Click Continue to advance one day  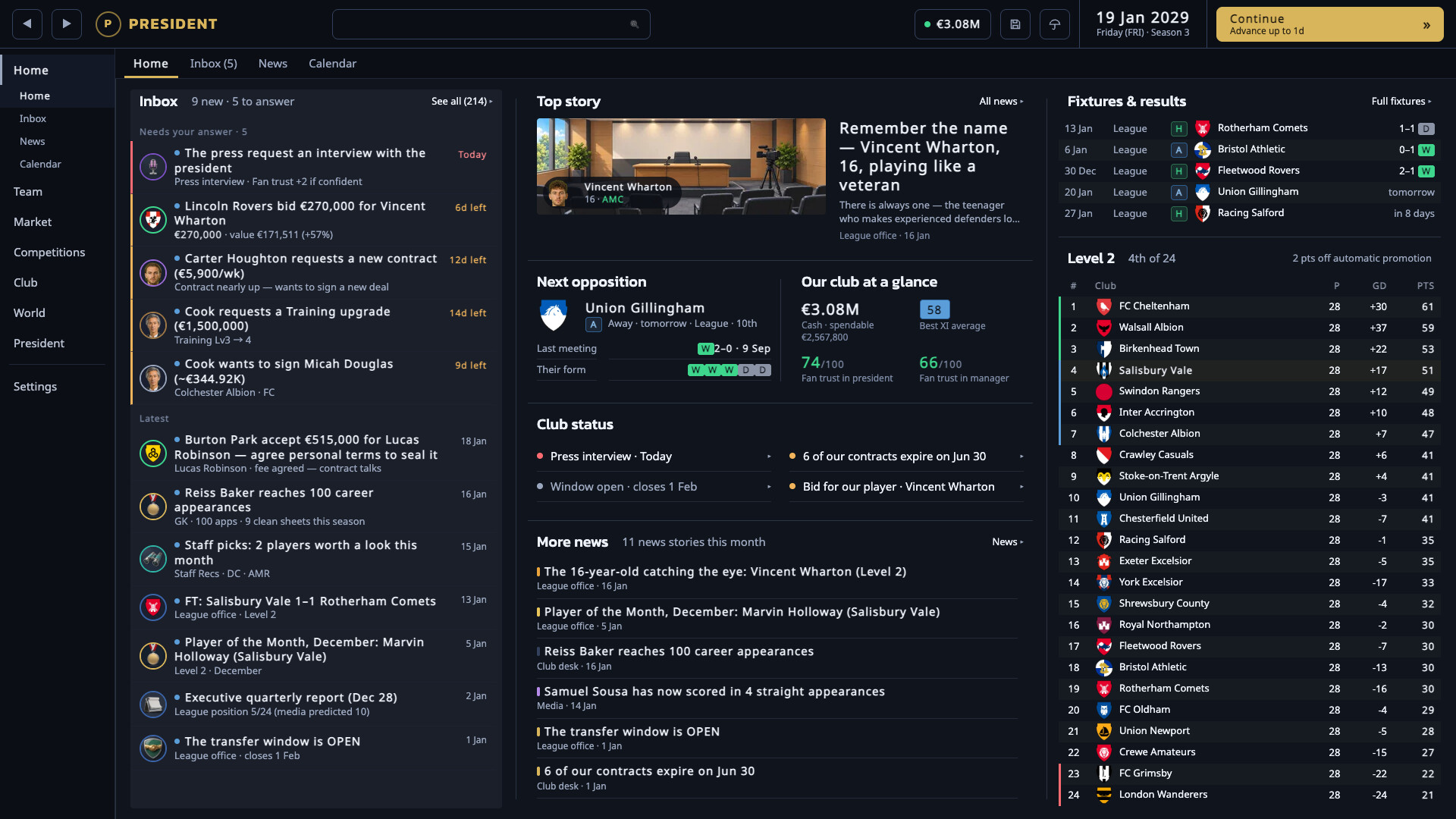1329,24
